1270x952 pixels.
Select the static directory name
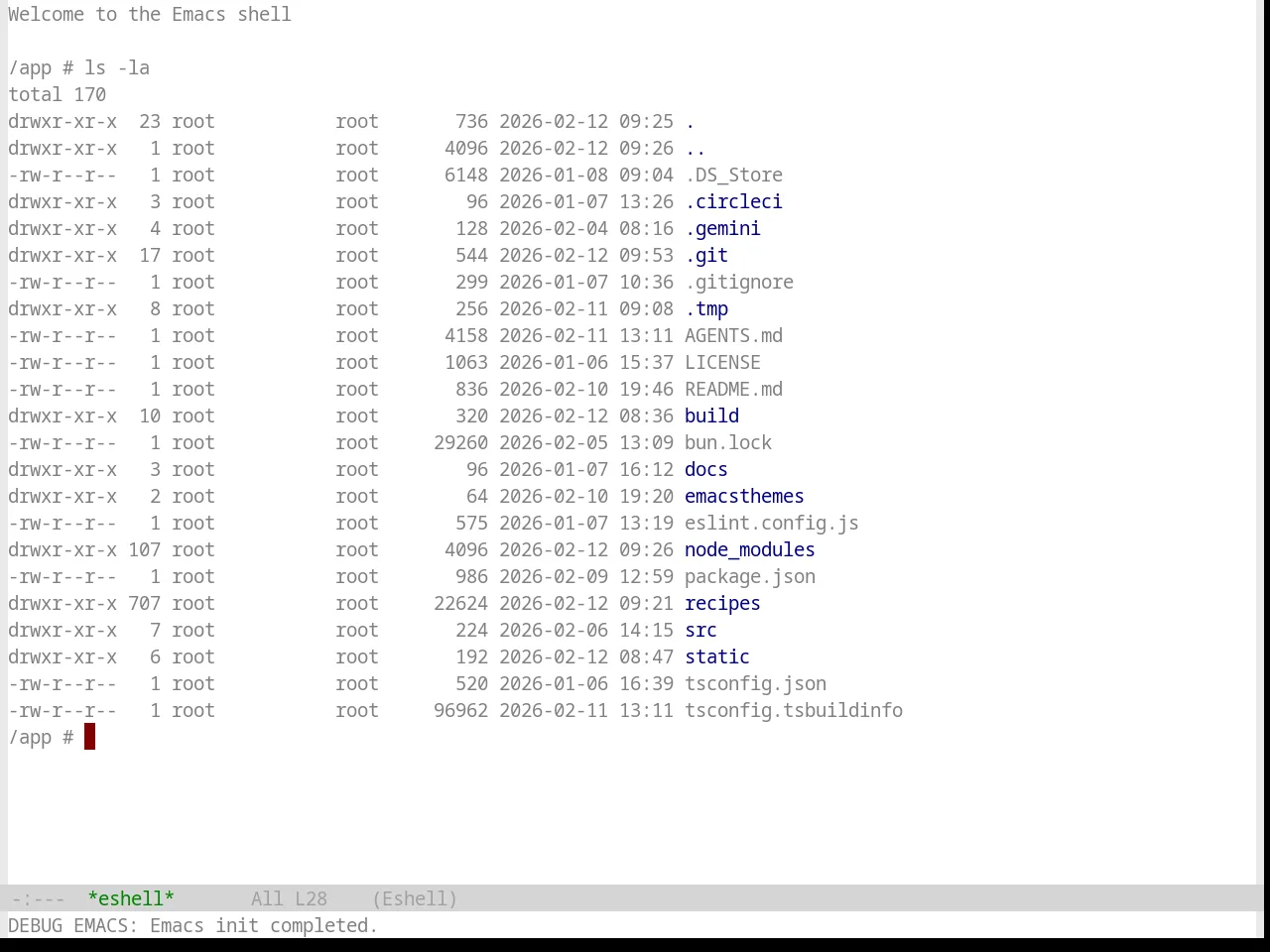click(x=717, y=656)
